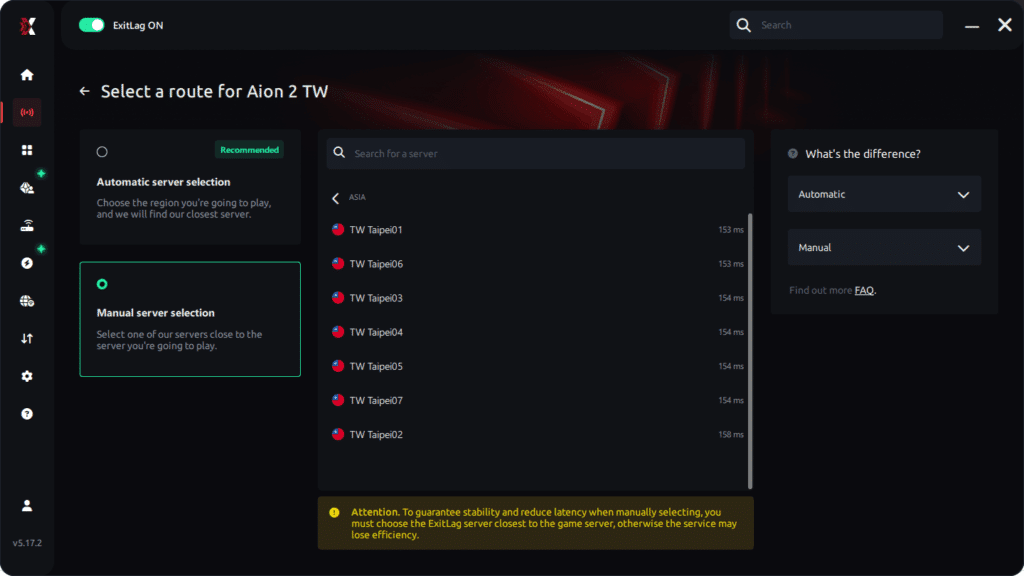Select Manual server selection radio button

pyautogui.click(x=101, y=284)
